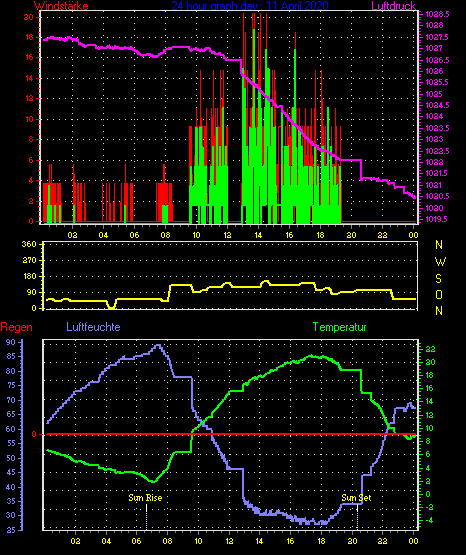Click the 45 humidity axis value
The image size is (466, 555).
point(11,472)
